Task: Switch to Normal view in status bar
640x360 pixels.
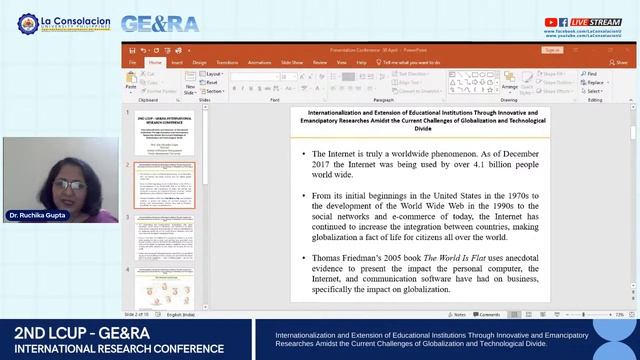Action: (514, 315)
